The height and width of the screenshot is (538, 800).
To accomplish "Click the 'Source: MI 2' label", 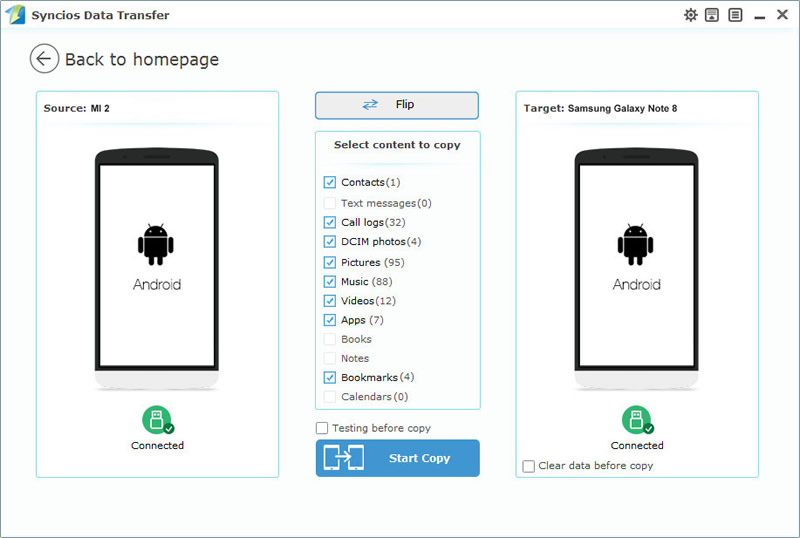I will [x=77, y=108].
